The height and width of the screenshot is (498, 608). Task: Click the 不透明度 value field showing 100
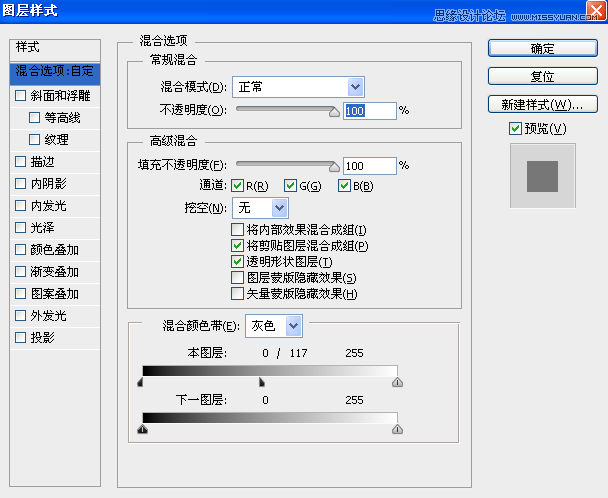pos(370,111)
